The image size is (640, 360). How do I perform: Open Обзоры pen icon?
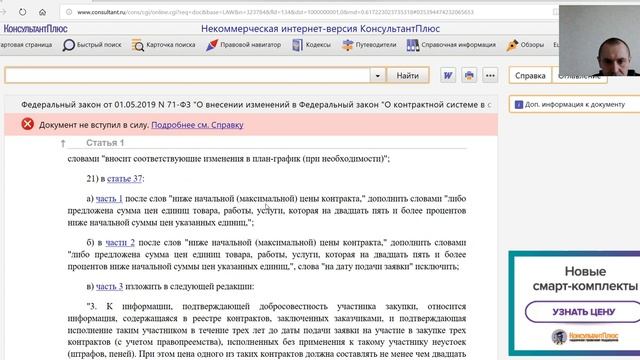click(512, 45)
